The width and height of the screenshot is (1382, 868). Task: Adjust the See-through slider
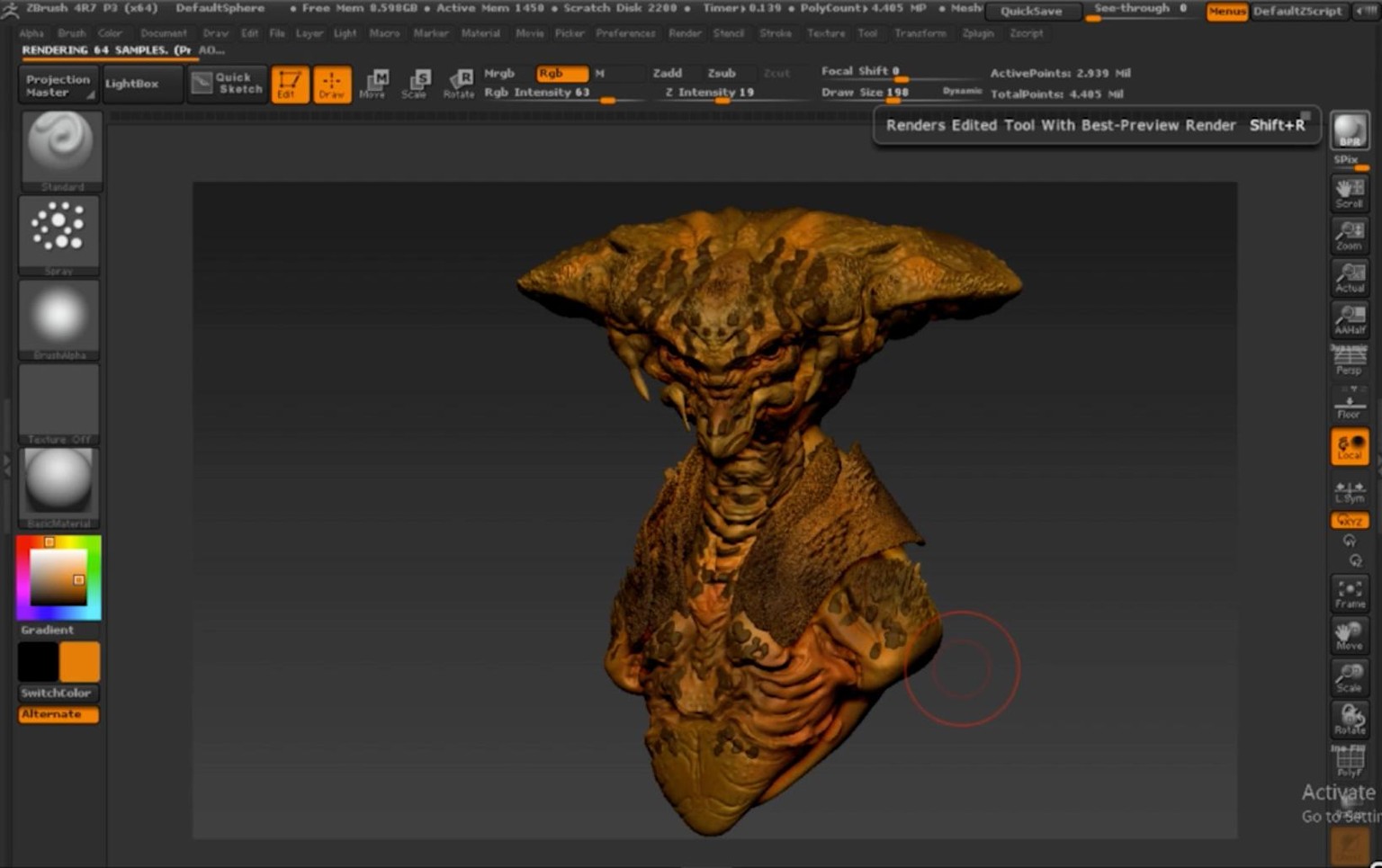[x=1142, y=10]
